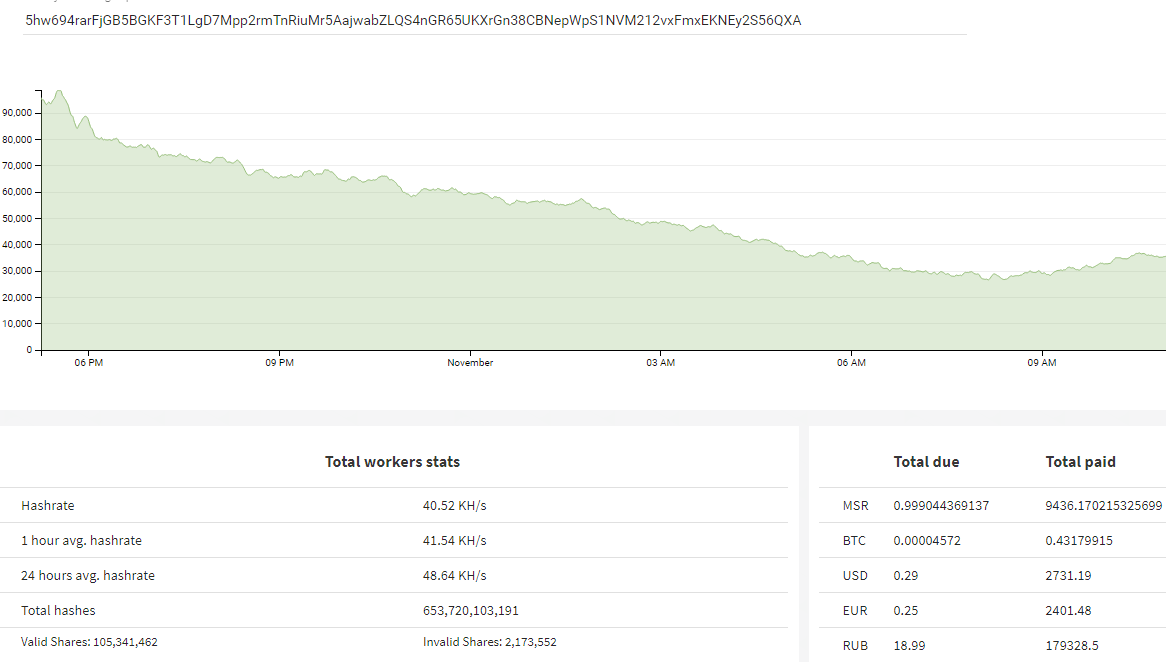Click the 03 AM time axis label
The width and height of the screenshot is (1166, 662).
[x=660, y=363]
